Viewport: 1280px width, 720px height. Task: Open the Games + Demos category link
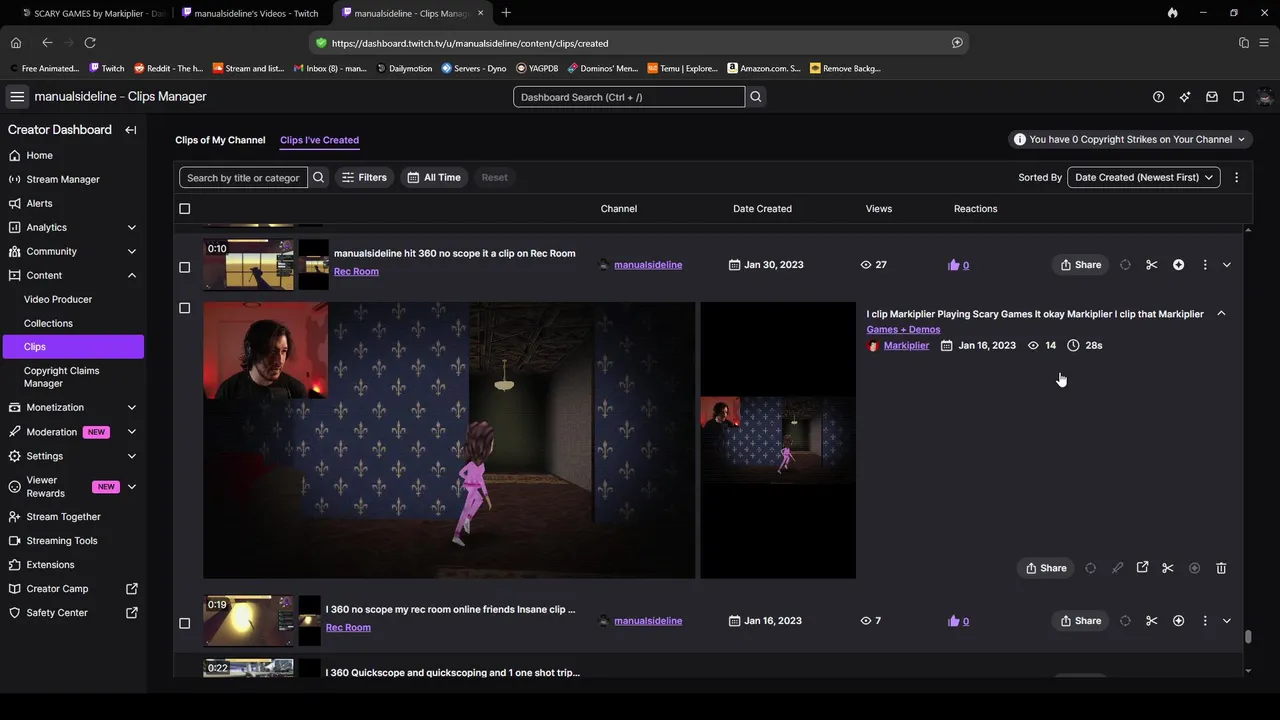[903, 329]
